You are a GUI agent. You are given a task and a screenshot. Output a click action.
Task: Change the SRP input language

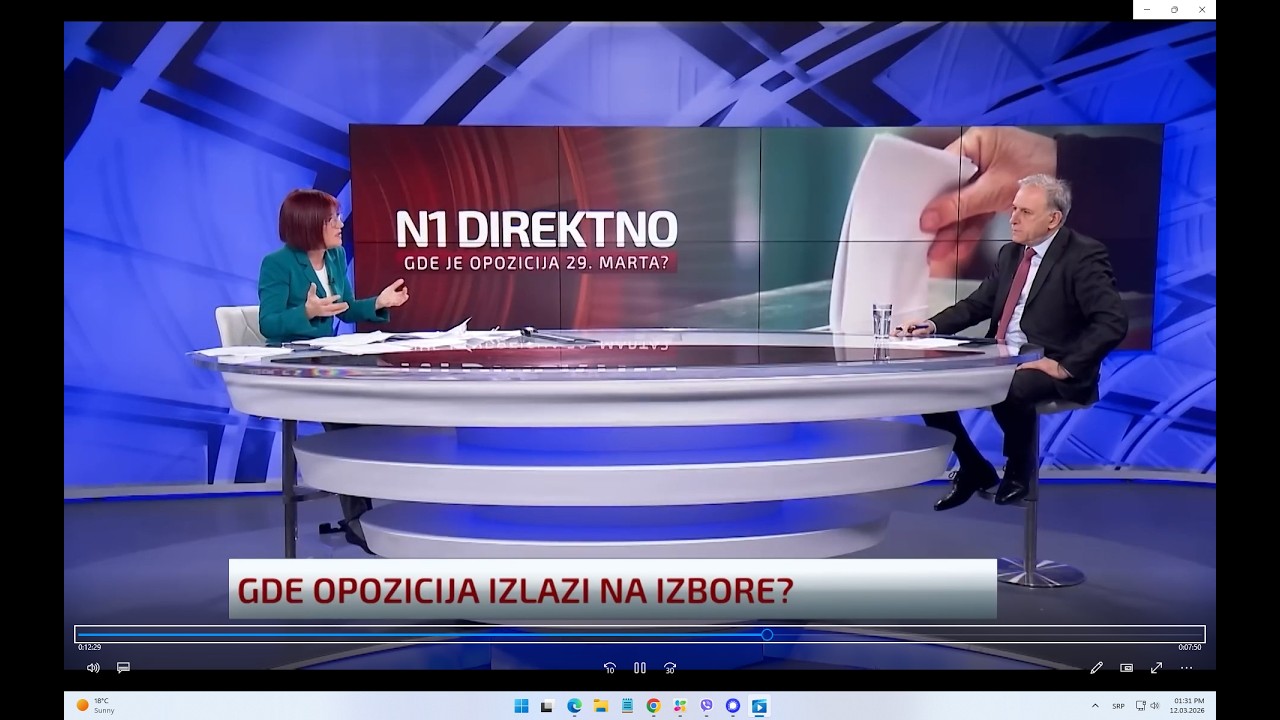[x=1118, y=706]
